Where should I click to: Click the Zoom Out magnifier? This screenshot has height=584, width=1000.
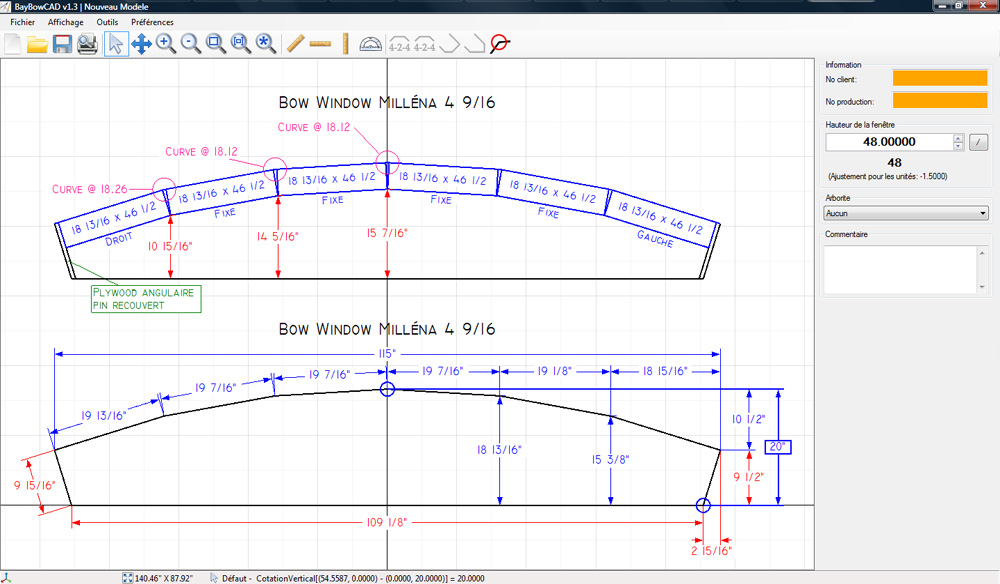point(191,43)
